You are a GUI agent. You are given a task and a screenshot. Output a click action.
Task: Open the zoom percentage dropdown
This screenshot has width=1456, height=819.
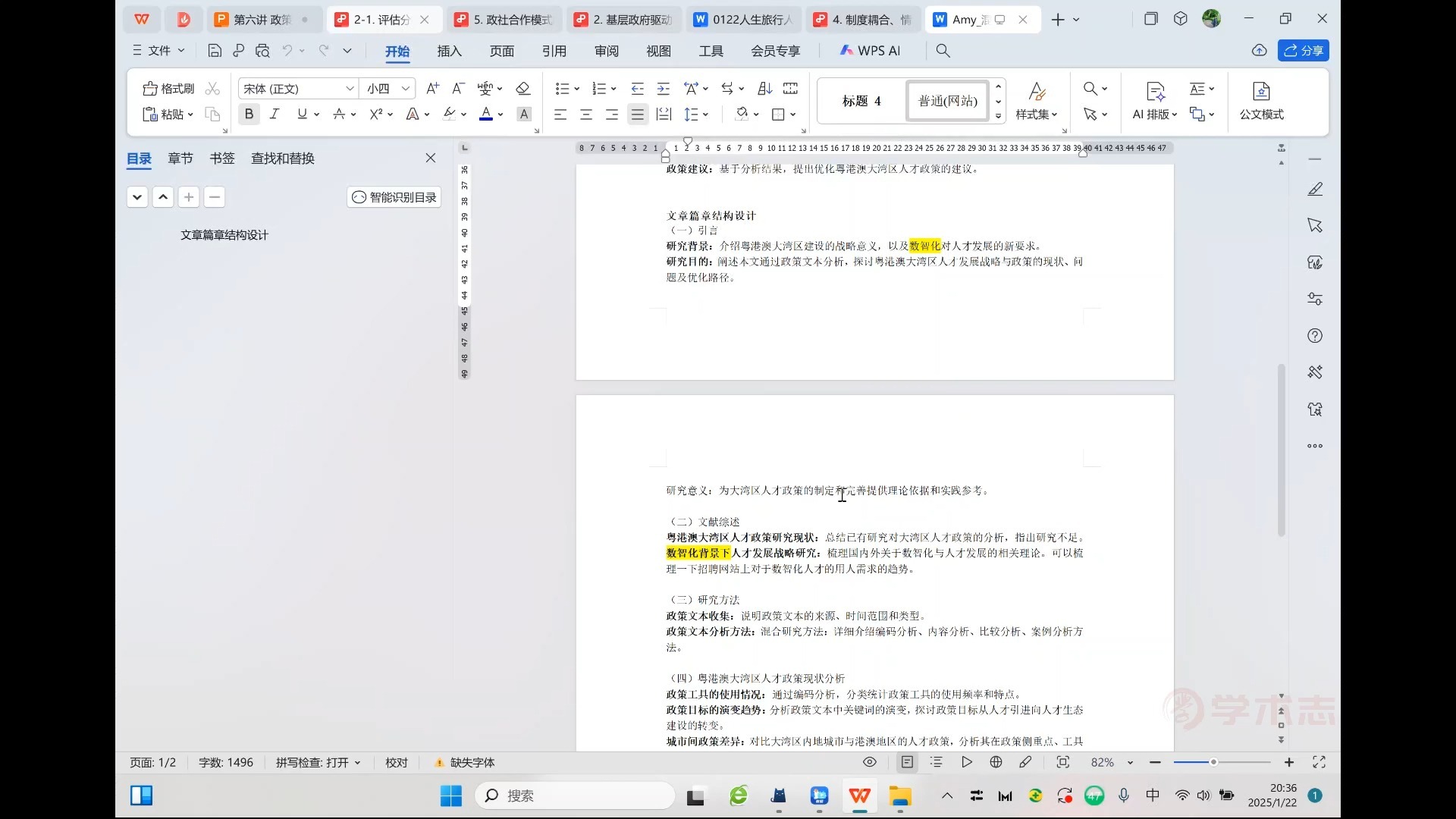click(1109, 762)
